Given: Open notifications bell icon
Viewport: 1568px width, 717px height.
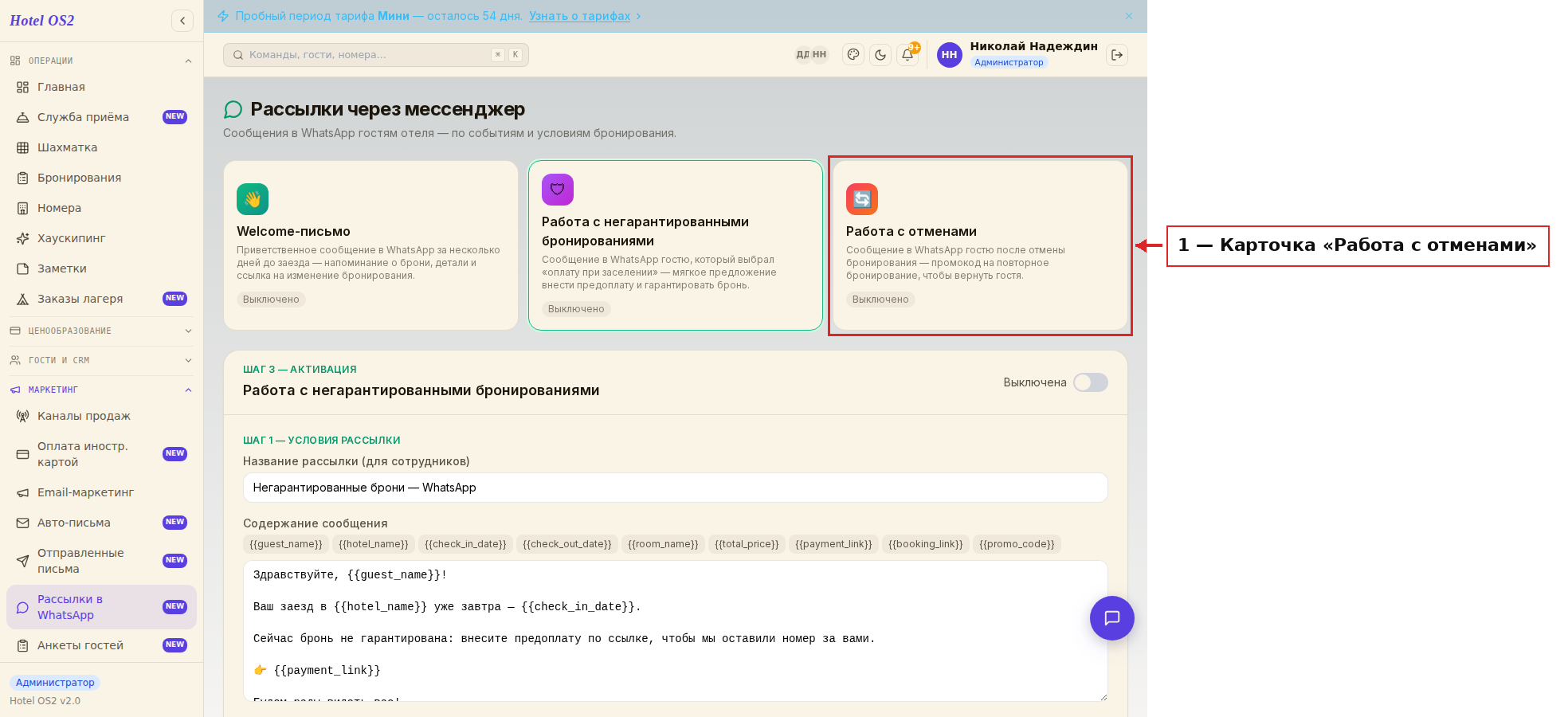Looking at the screenshot, I should (907, 55).
